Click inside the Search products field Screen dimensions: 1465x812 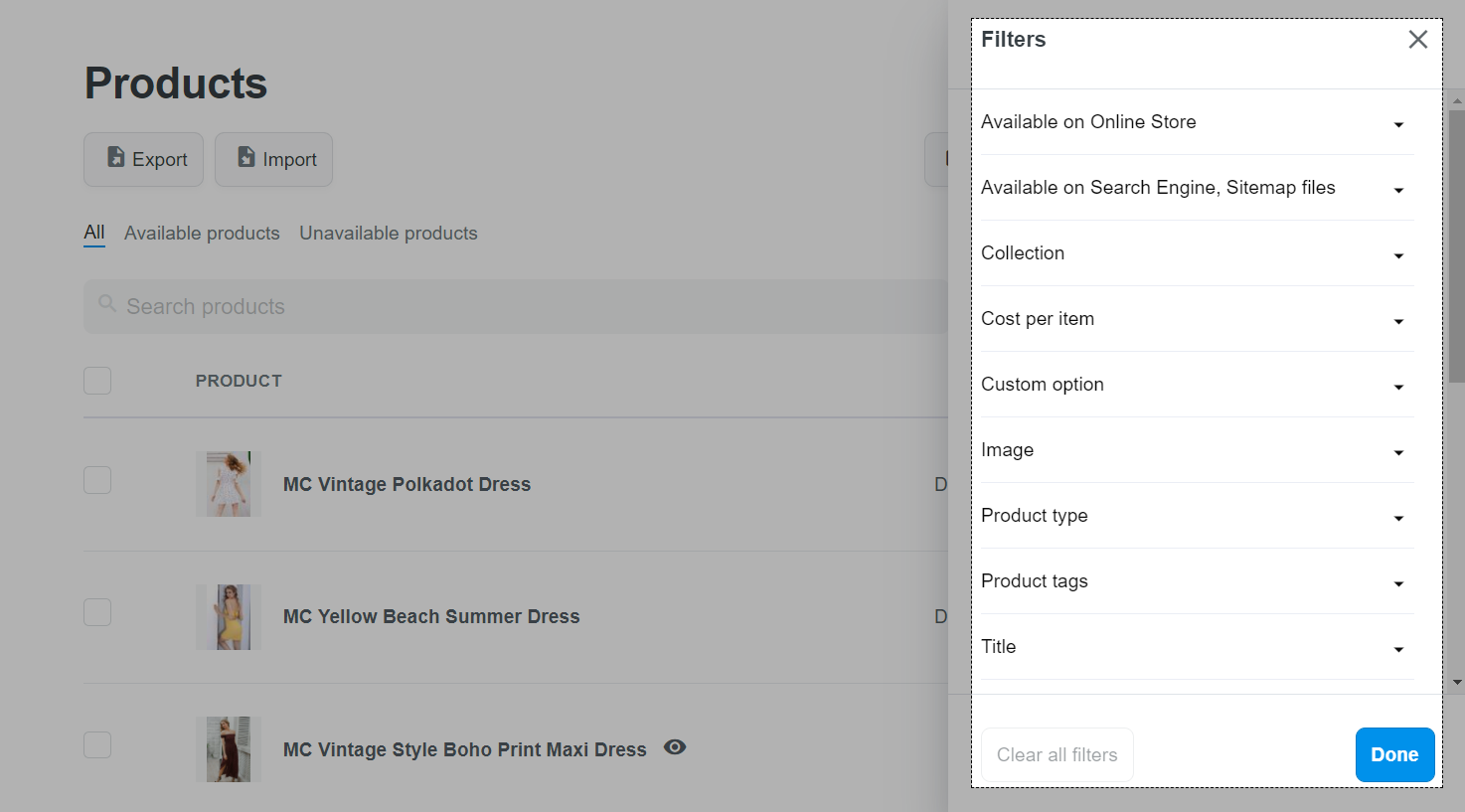[517, 306]
